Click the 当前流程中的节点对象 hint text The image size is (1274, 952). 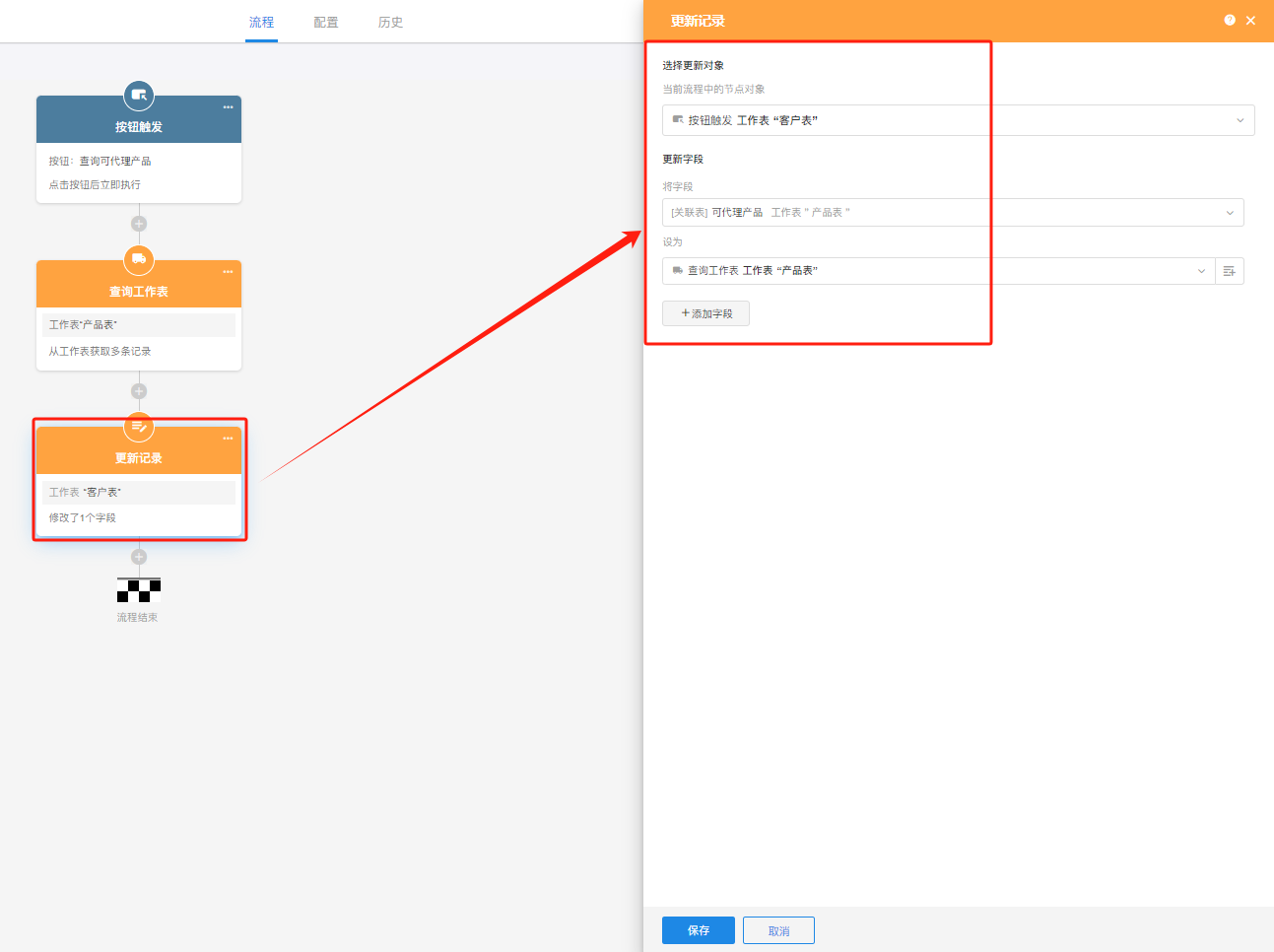(713, 89)
